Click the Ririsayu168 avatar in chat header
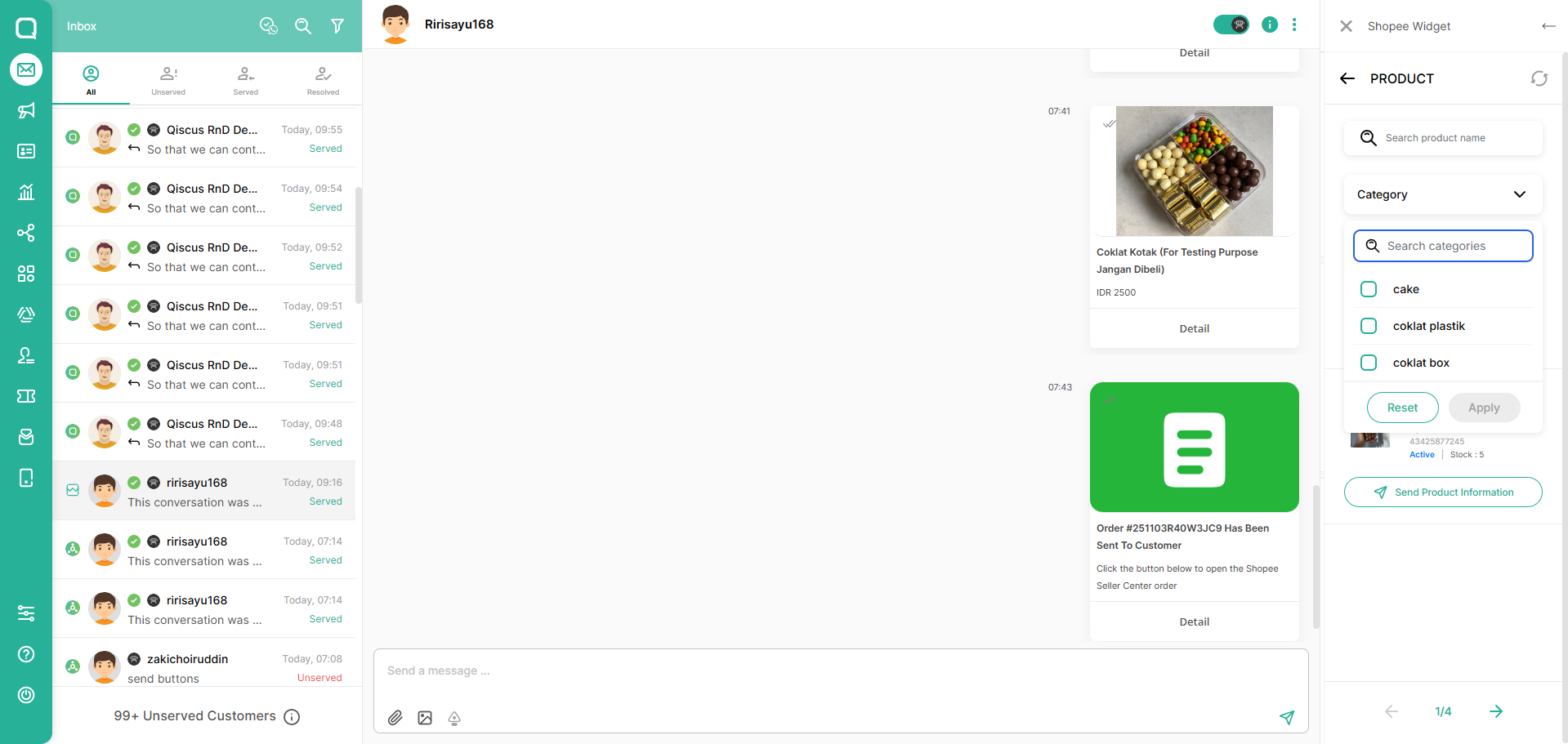The height and width of the screenshot is (744, 1568). (x=395, y=25)
